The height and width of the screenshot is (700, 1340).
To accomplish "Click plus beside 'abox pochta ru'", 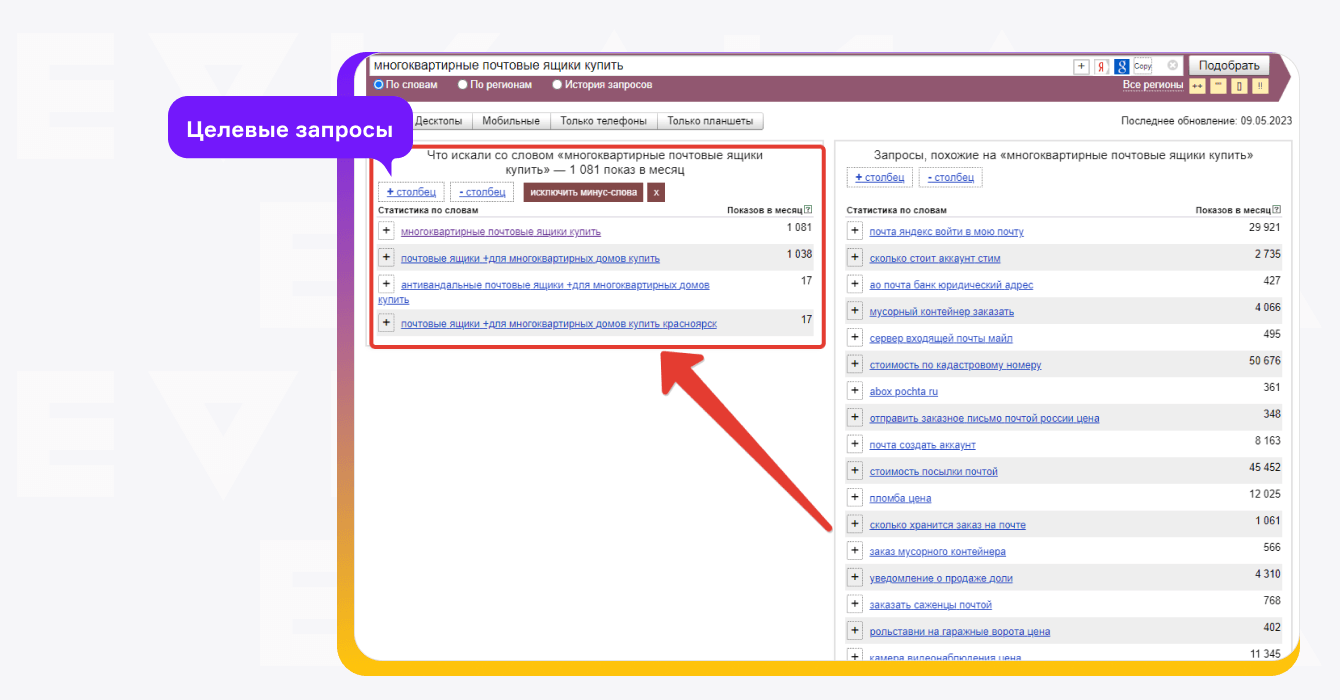I will point(855,391).
